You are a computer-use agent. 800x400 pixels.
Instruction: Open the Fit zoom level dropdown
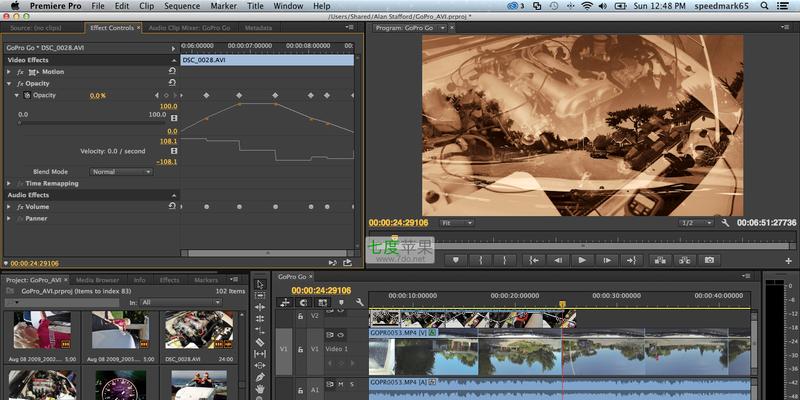point(457,223)
